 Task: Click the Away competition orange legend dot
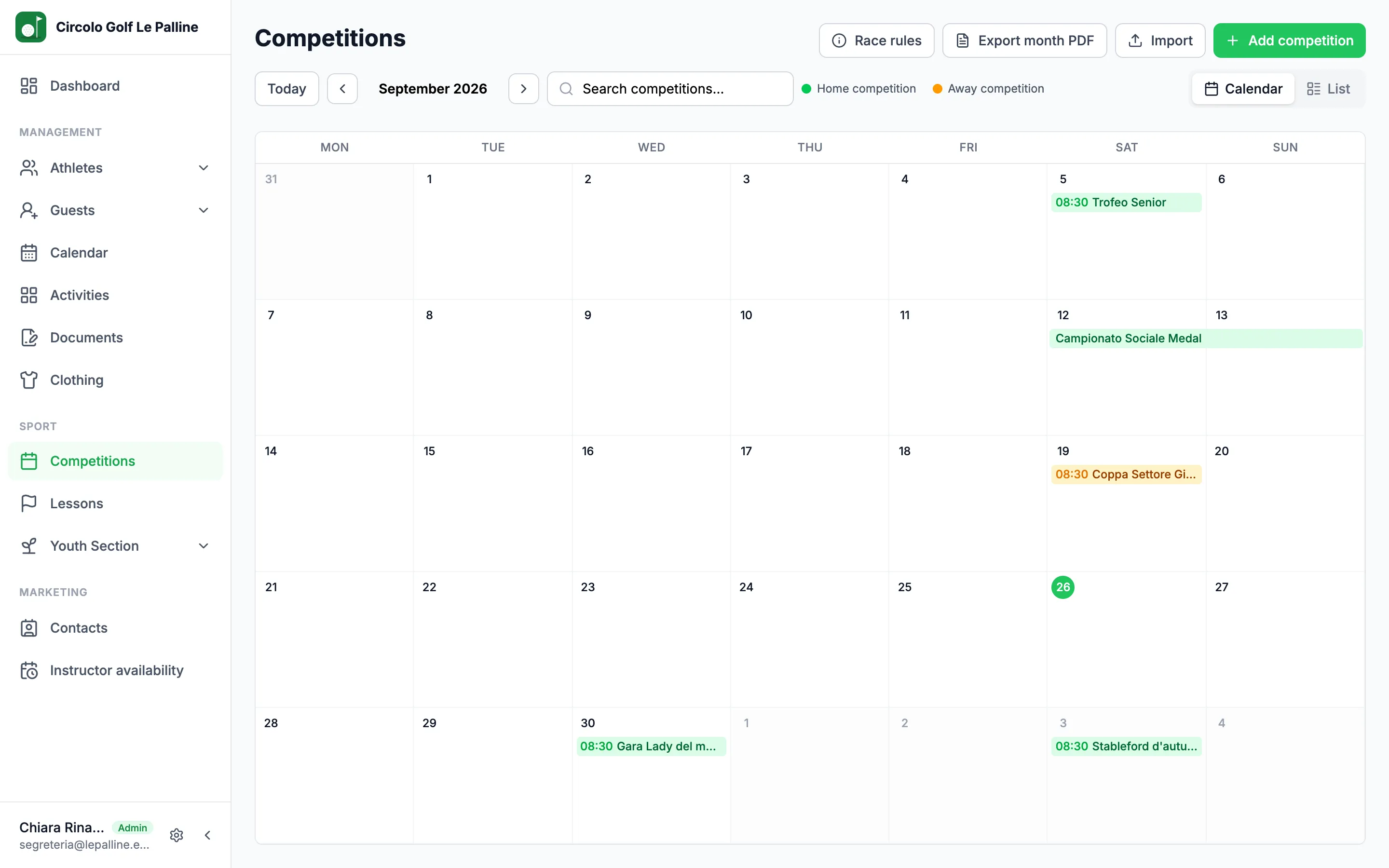(937, 88)
